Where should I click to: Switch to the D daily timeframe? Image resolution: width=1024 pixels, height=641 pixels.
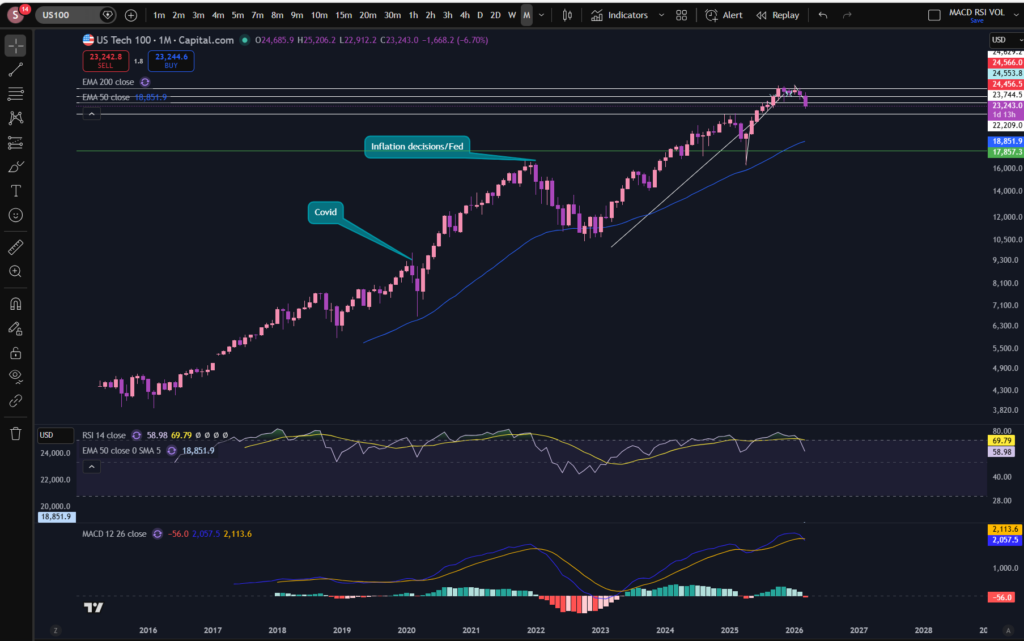tap(480, 15)
